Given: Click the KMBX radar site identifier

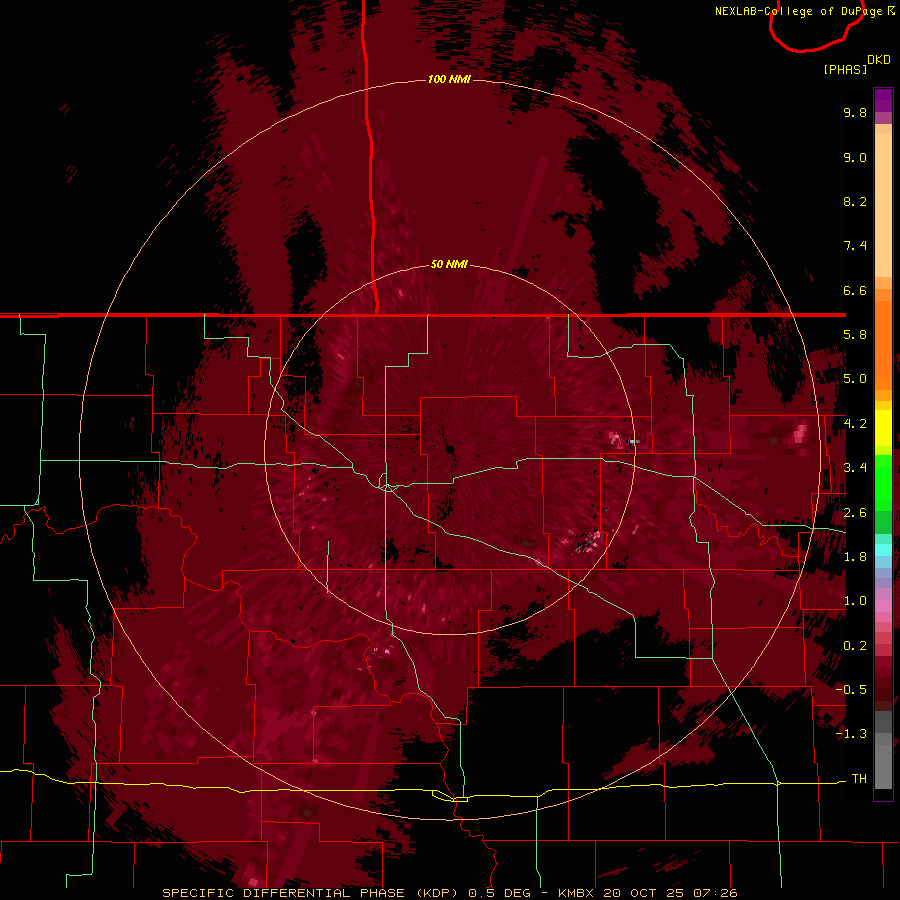Looking at the screenshot, I should (x=576, y=893).
